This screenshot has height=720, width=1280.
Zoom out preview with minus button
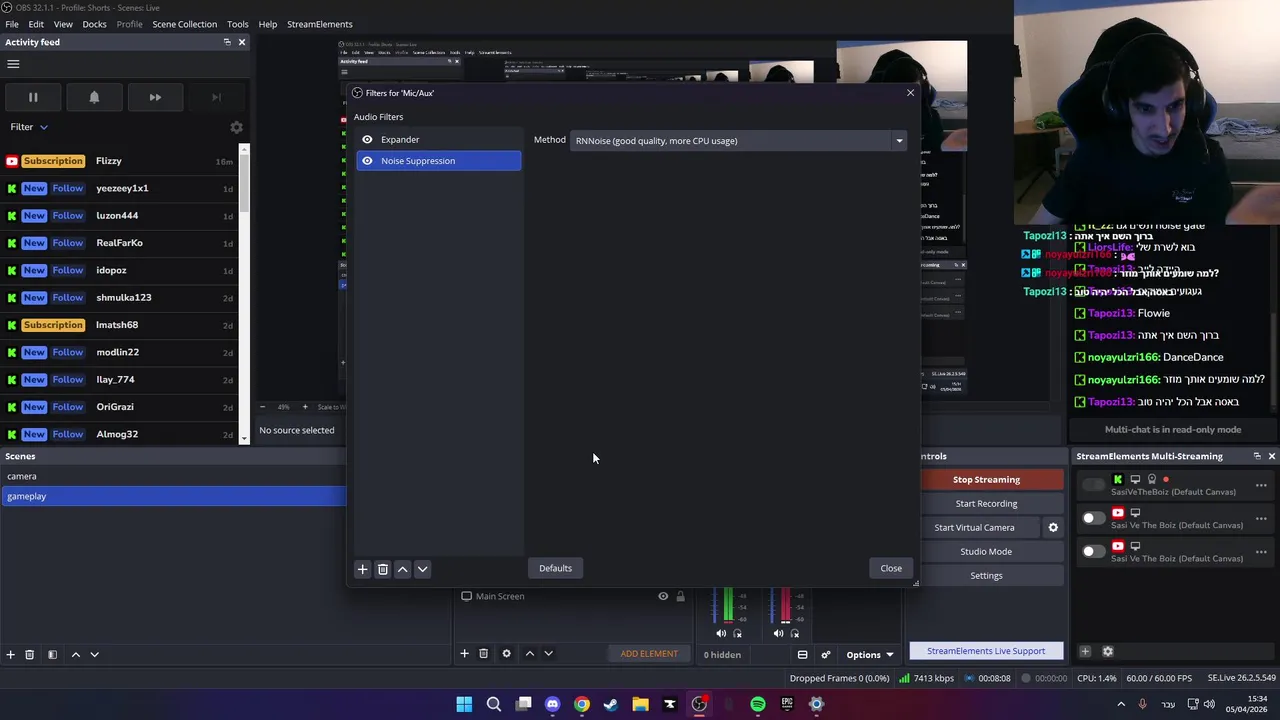pos(263,407)
